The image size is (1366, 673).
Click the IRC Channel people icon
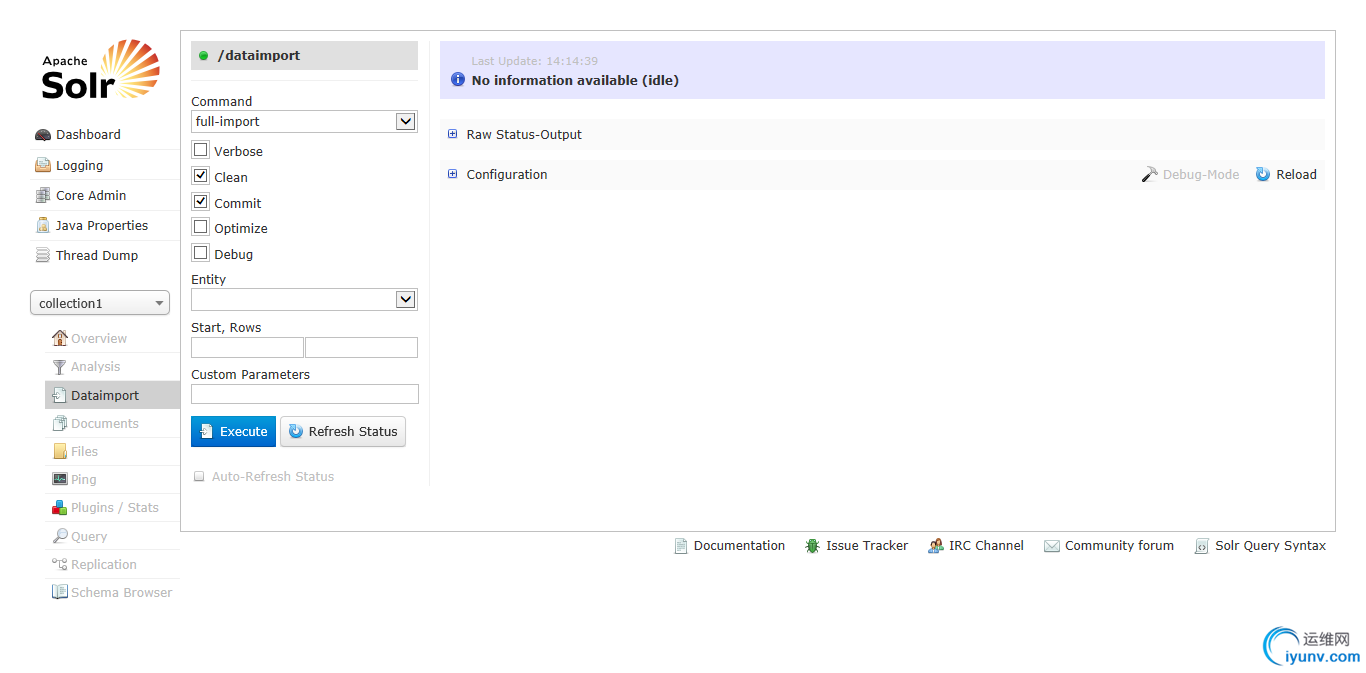pos(936,546)
